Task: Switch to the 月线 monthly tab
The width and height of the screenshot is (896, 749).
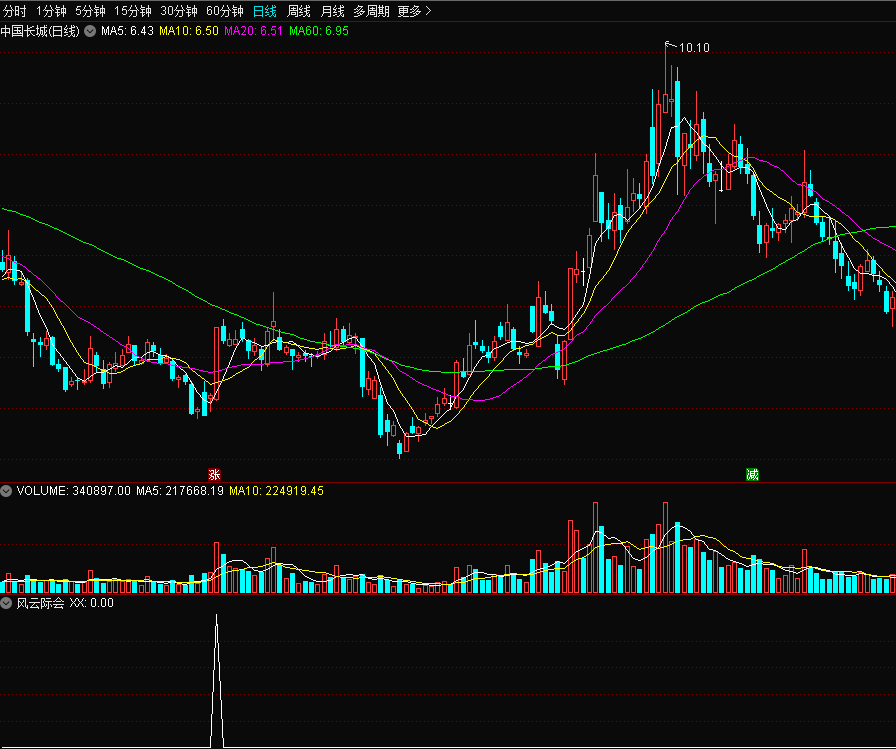Action: coord(332,11)
